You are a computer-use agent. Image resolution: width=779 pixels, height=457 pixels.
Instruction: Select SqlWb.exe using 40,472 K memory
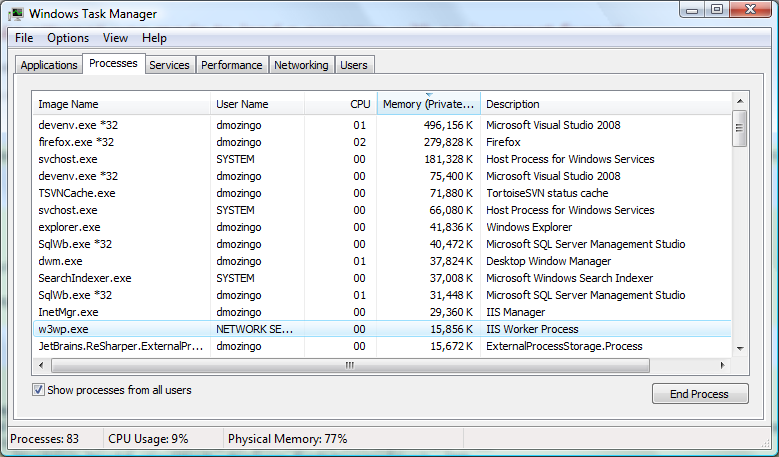382,244
